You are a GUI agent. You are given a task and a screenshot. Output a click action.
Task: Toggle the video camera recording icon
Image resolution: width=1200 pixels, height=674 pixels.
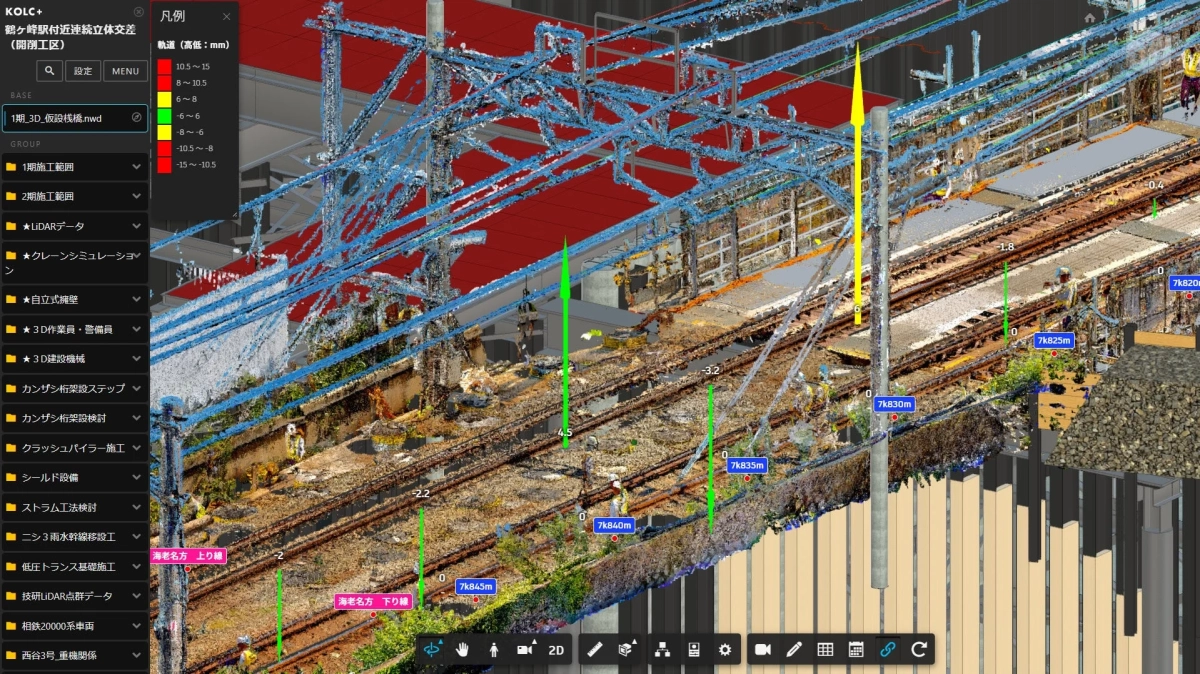(x=763, y=649)
